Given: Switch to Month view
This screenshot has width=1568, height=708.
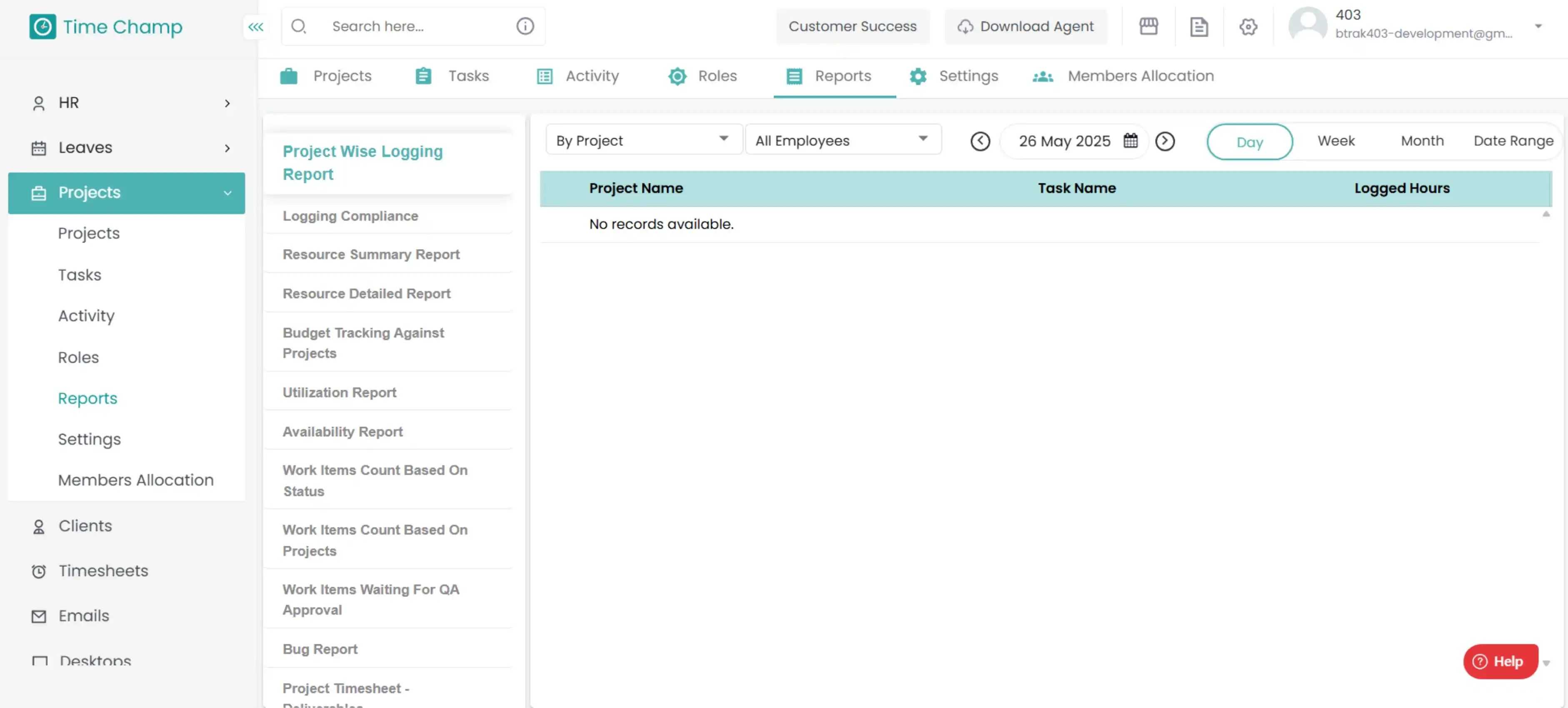Looking at the screenshot, I should (1422, 140).
